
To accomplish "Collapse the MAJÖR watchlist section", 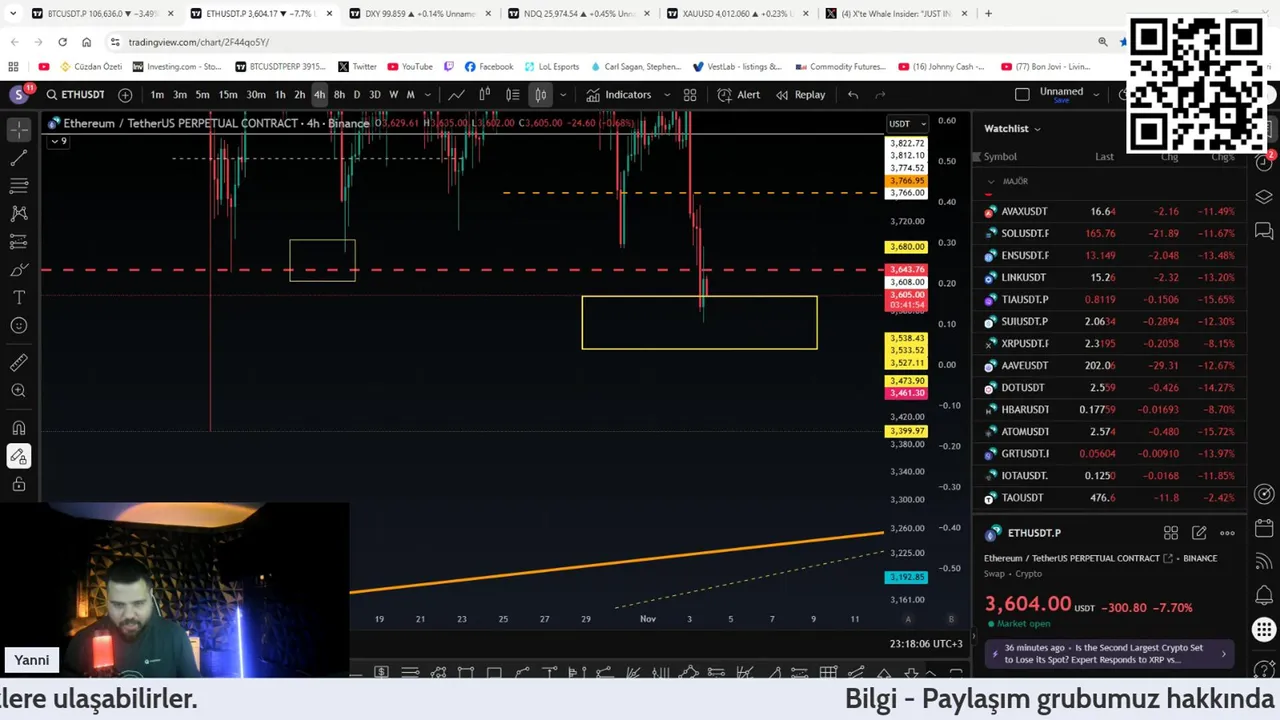I will point(990,181).
